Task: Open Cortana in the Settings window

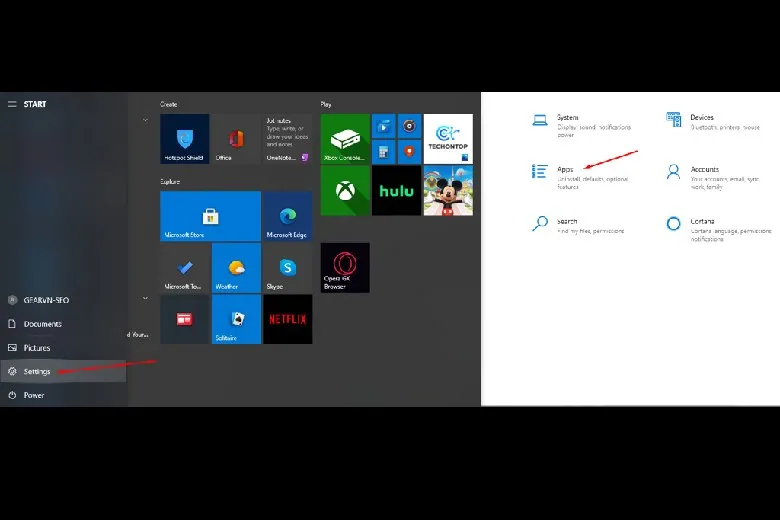Action: point(718,229)
